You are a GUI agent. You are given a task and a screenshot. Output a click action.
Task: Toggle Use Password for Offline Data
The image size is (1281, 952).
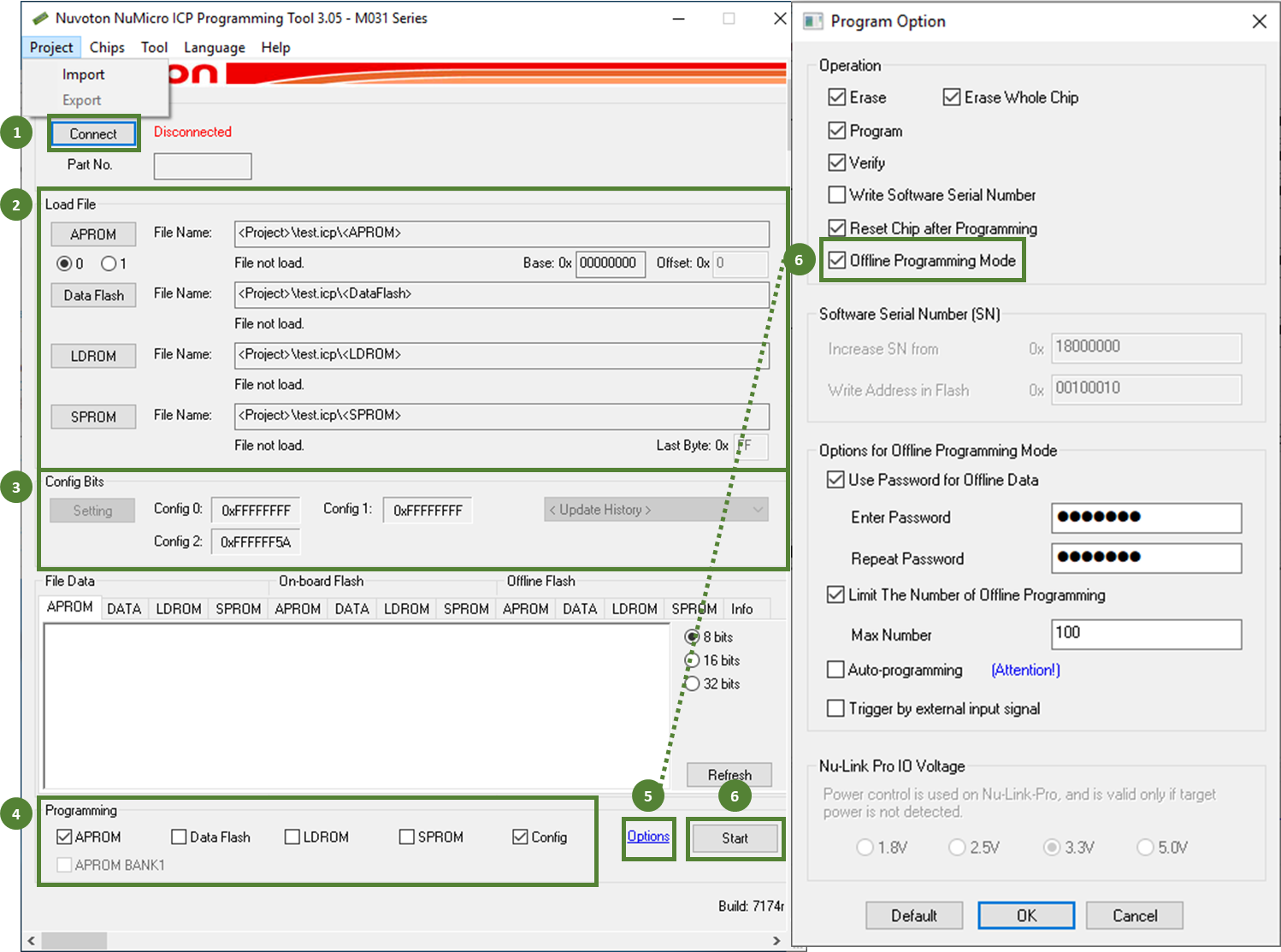835,480
